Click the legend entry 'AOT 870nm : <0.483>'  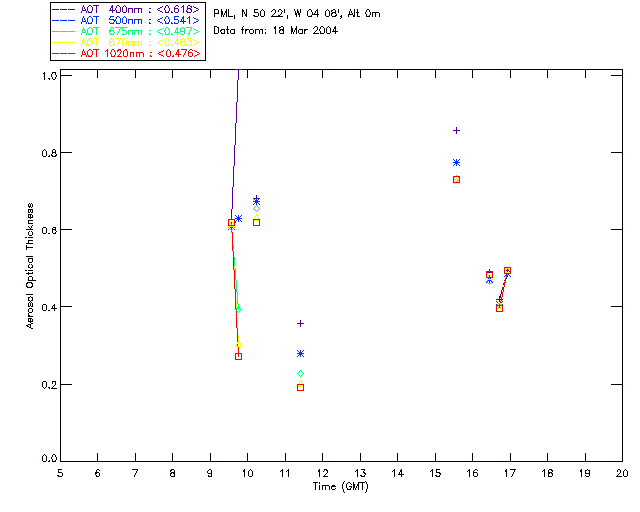126,42
